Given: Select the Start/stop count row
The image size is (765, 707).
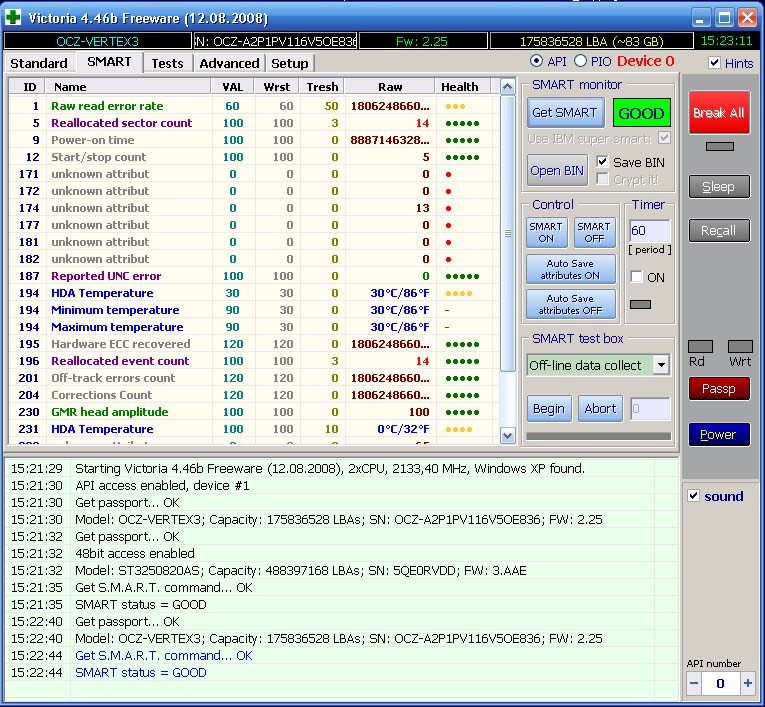Looking at the screenshot, I should [x=254, y=157].
